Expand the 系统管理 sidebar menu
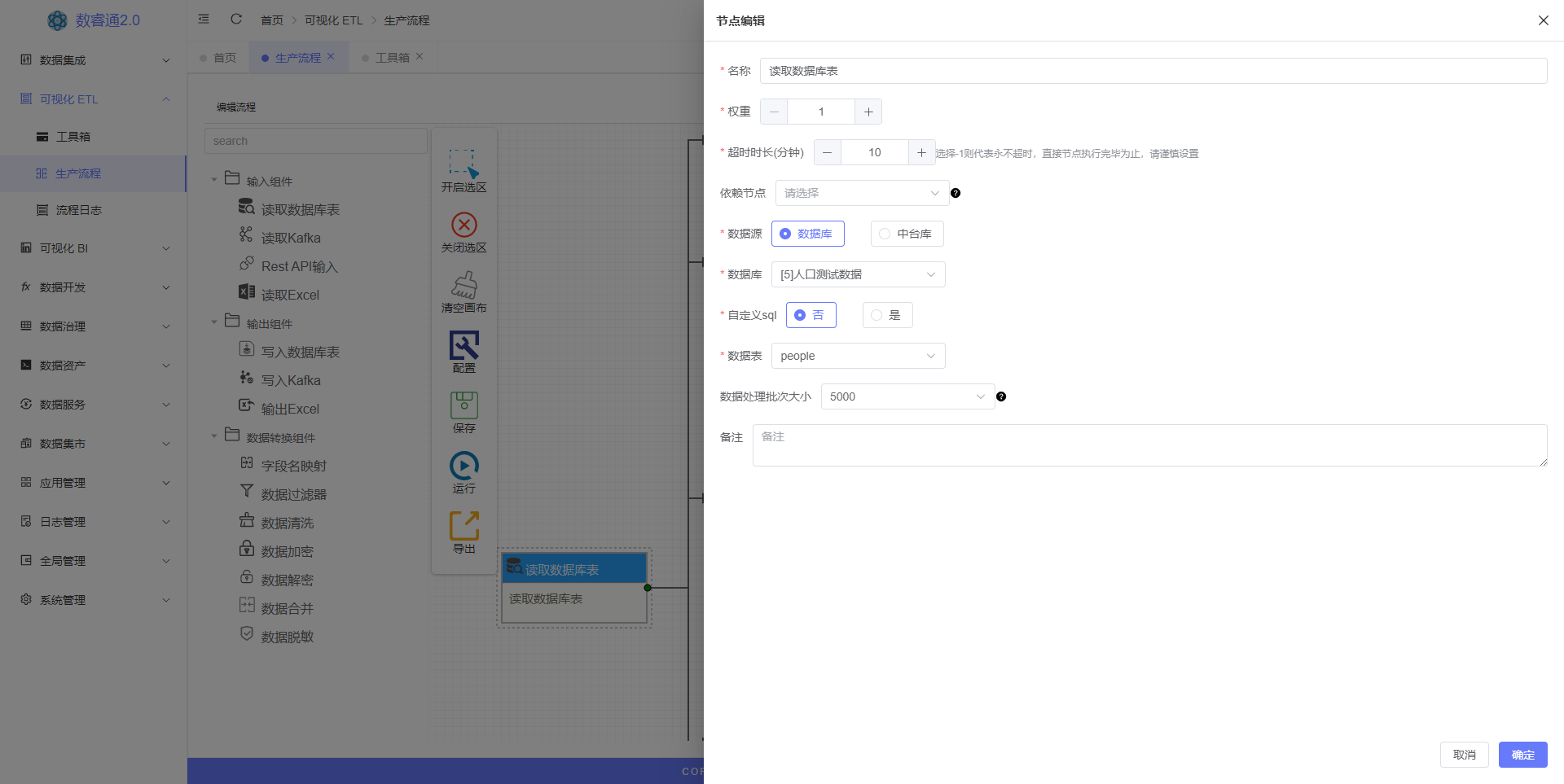This screenshot has height=784, width=1564. (94, 600)
